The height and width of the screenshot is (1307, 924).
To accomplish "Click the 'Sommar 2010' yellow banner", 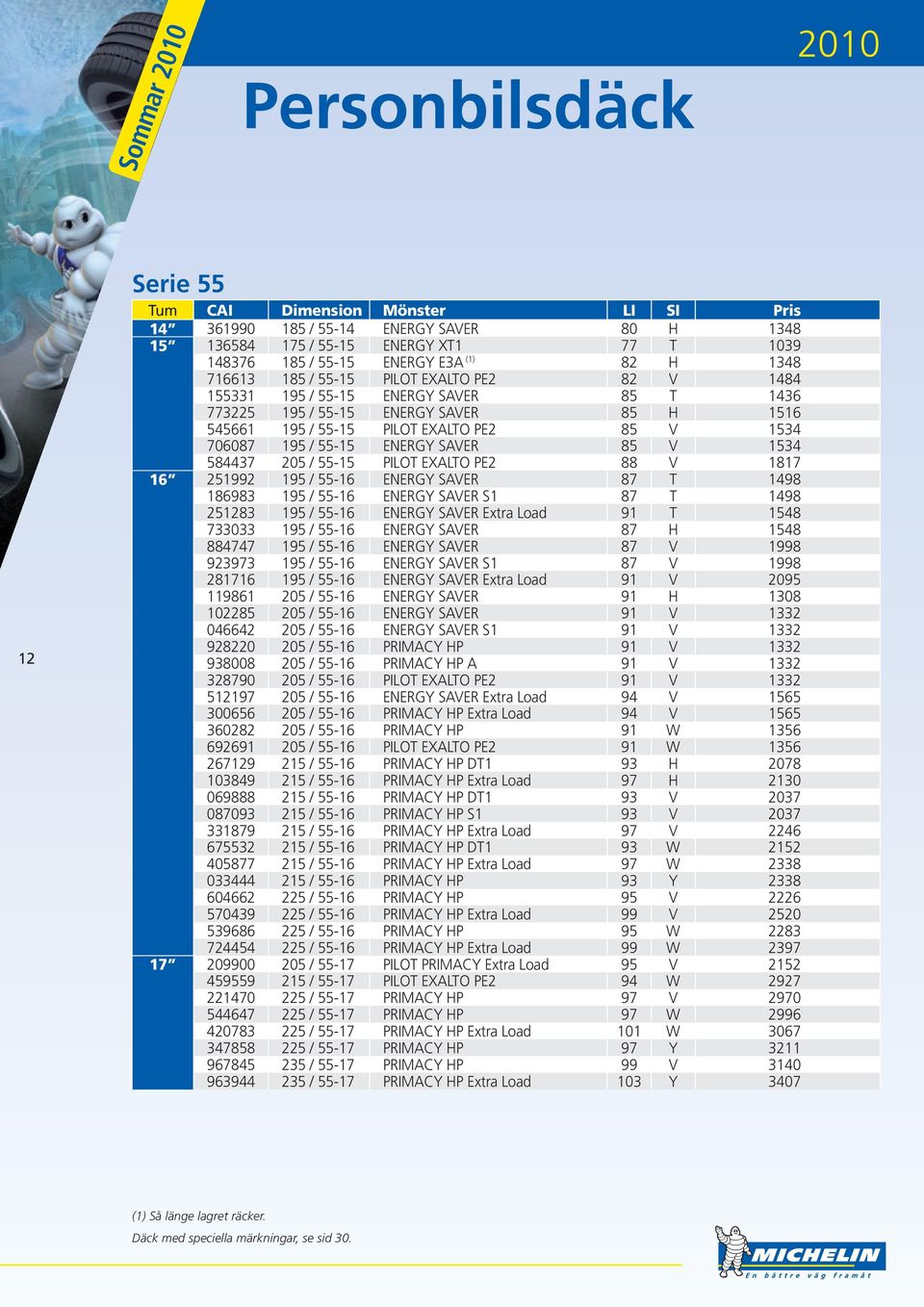I will [151, 98].
